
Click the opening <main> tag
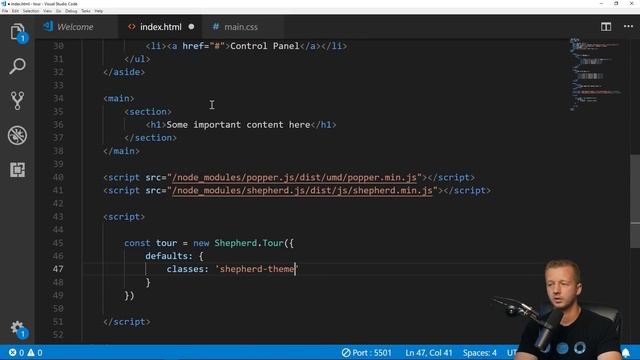(119, 99)
